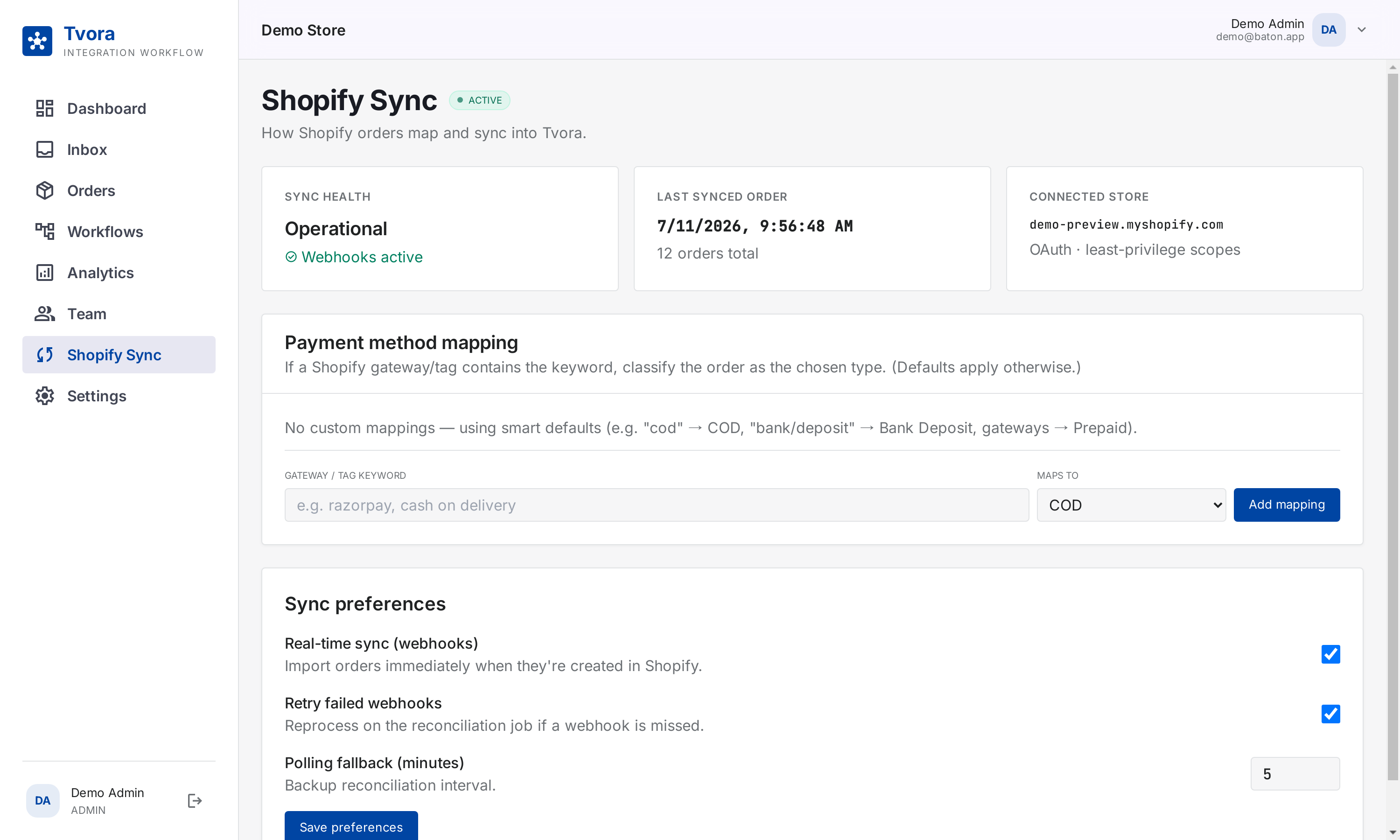Viewport: 1400px width, 840px height.
Task: Click the "Payment method mapping" heading
Action: 401,343
